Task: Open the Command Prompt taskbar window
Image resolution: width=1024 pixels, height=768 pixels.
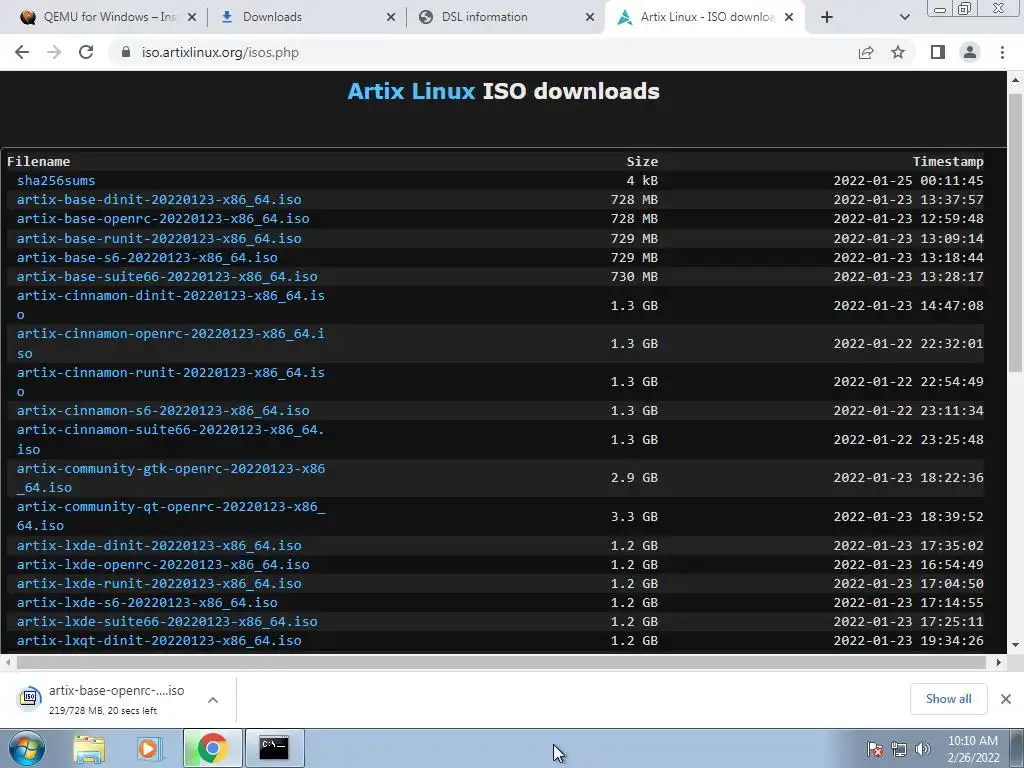Action: point(274,748)
